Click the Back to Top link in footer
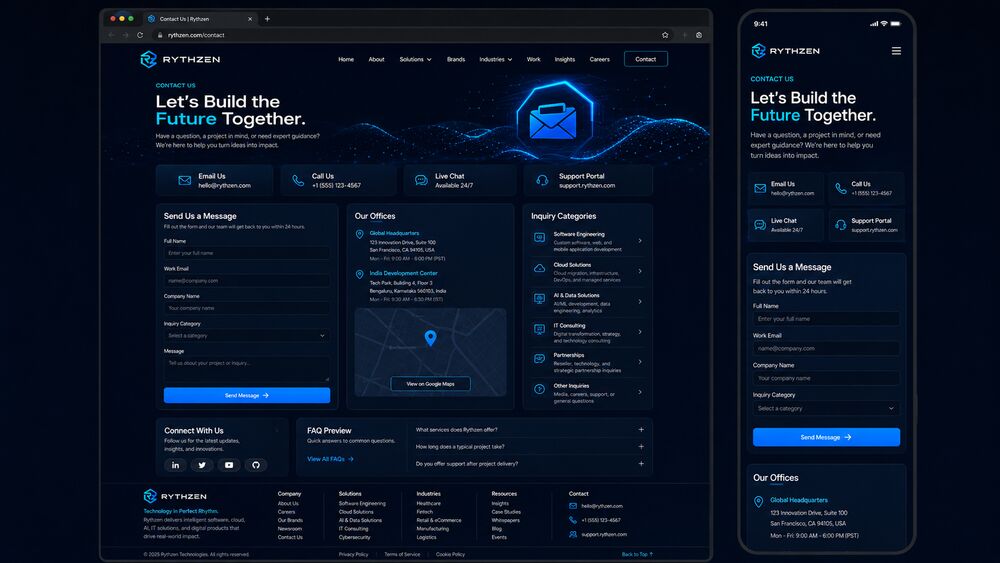This screenshot has width=1000, height=563. 637,554
